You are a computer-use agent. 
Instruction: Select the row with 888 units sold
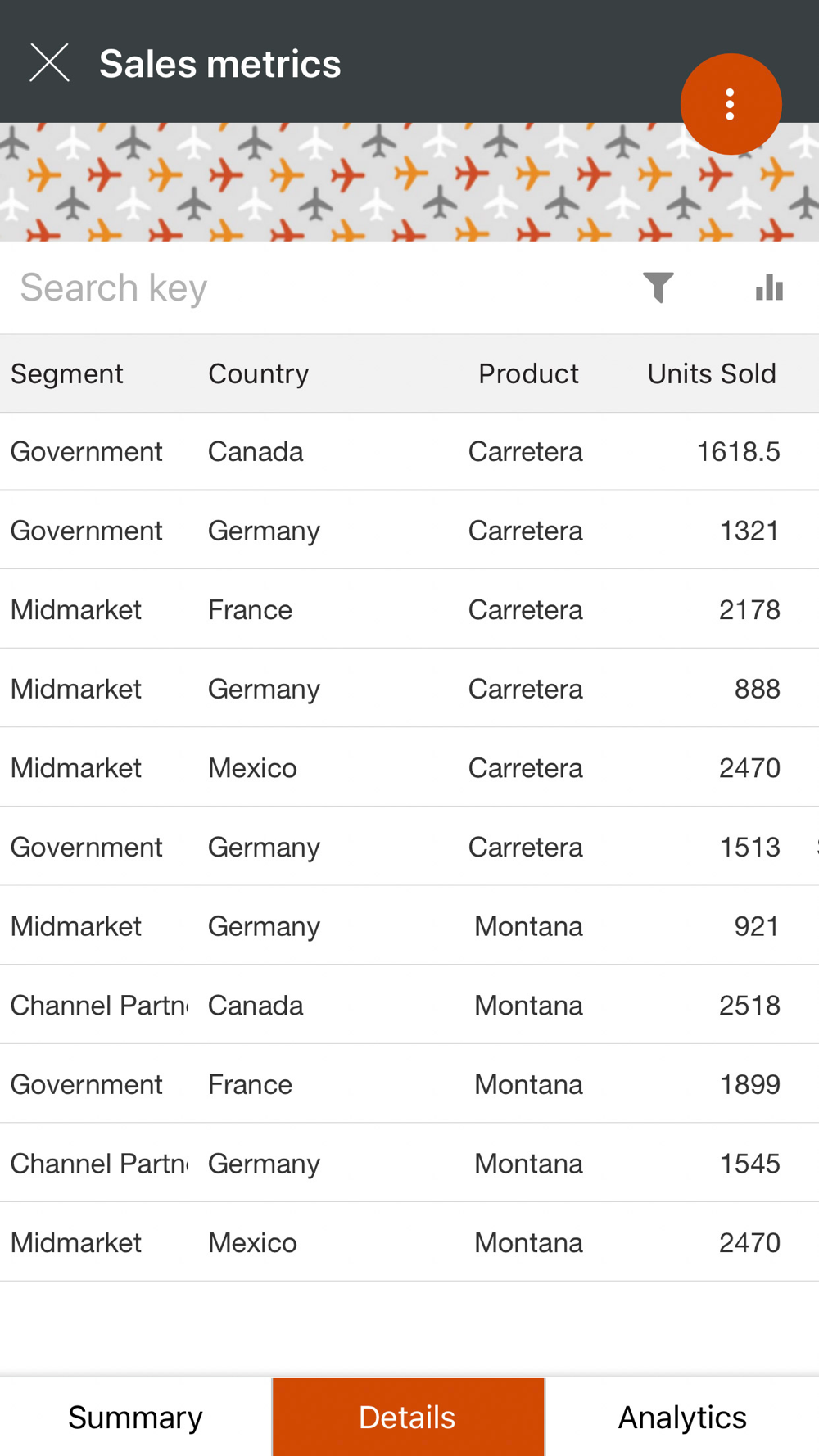pyautogui.click(x=409, y=689)
